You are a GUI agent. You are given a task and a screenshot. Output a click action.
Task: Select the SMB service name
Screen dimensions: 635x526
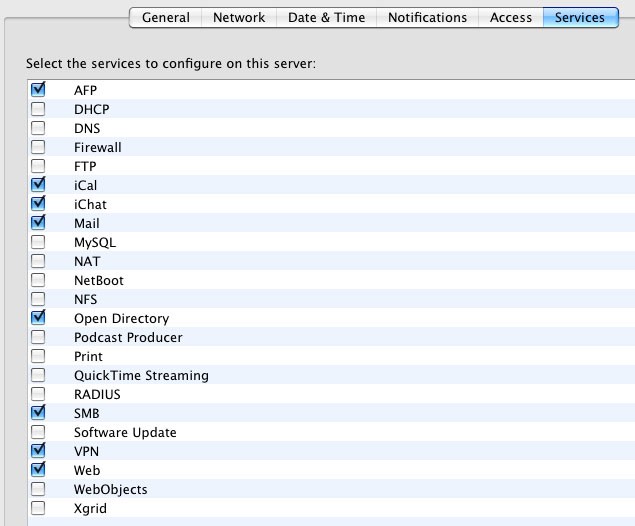pos(87,414)
